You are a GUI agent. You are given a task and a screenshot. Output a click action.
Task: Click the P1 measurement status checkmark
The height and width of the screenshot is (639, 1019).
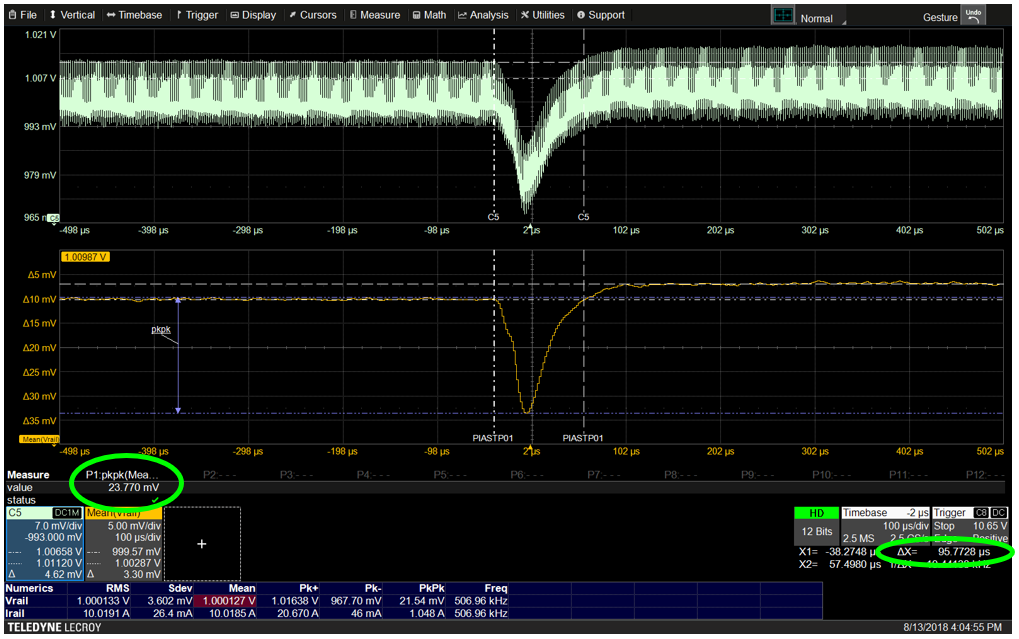(155, 499)
